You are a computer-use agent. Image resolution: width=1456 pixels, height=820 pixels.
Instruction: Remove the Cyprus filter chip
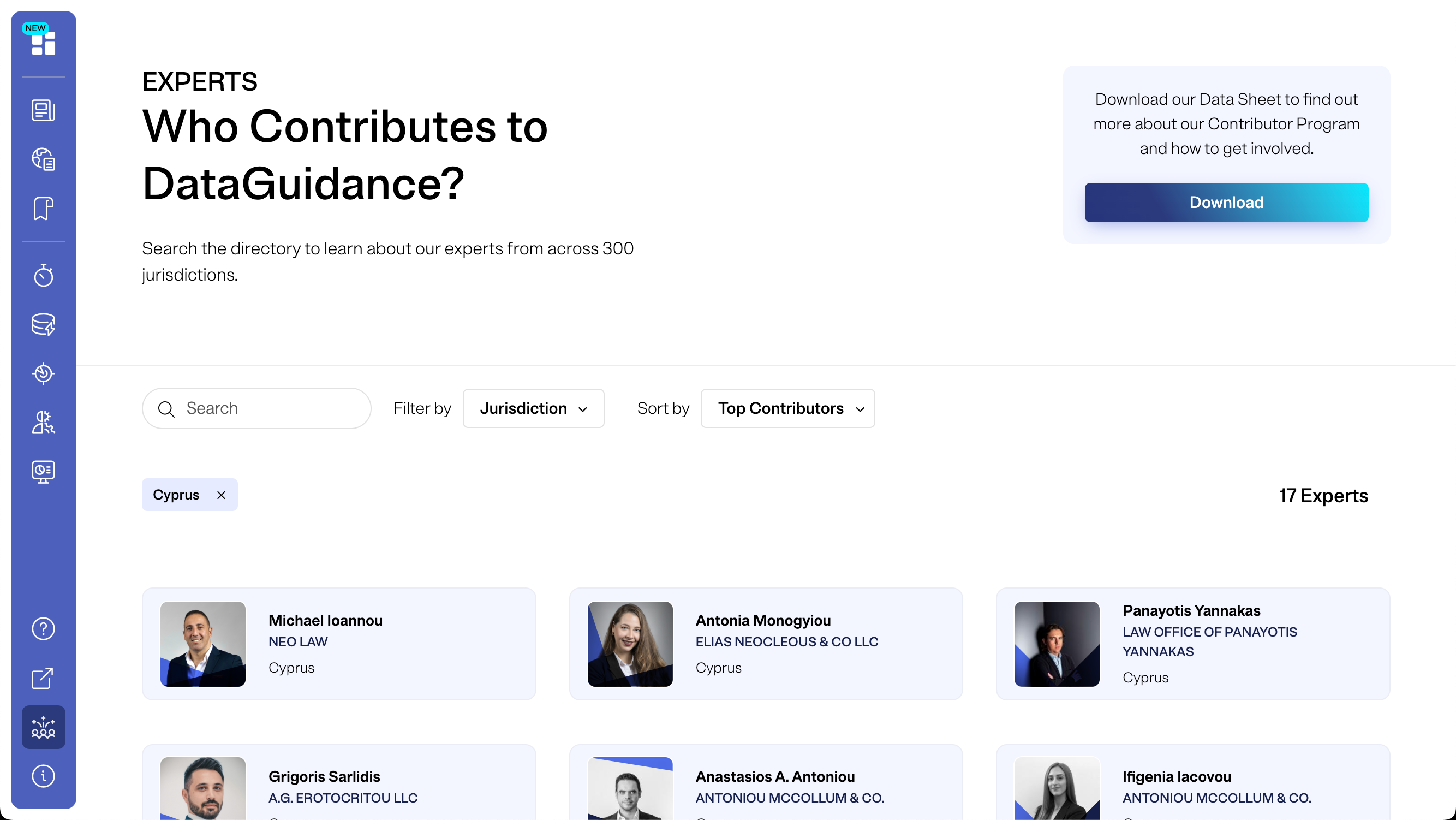(x=222, y=494)
